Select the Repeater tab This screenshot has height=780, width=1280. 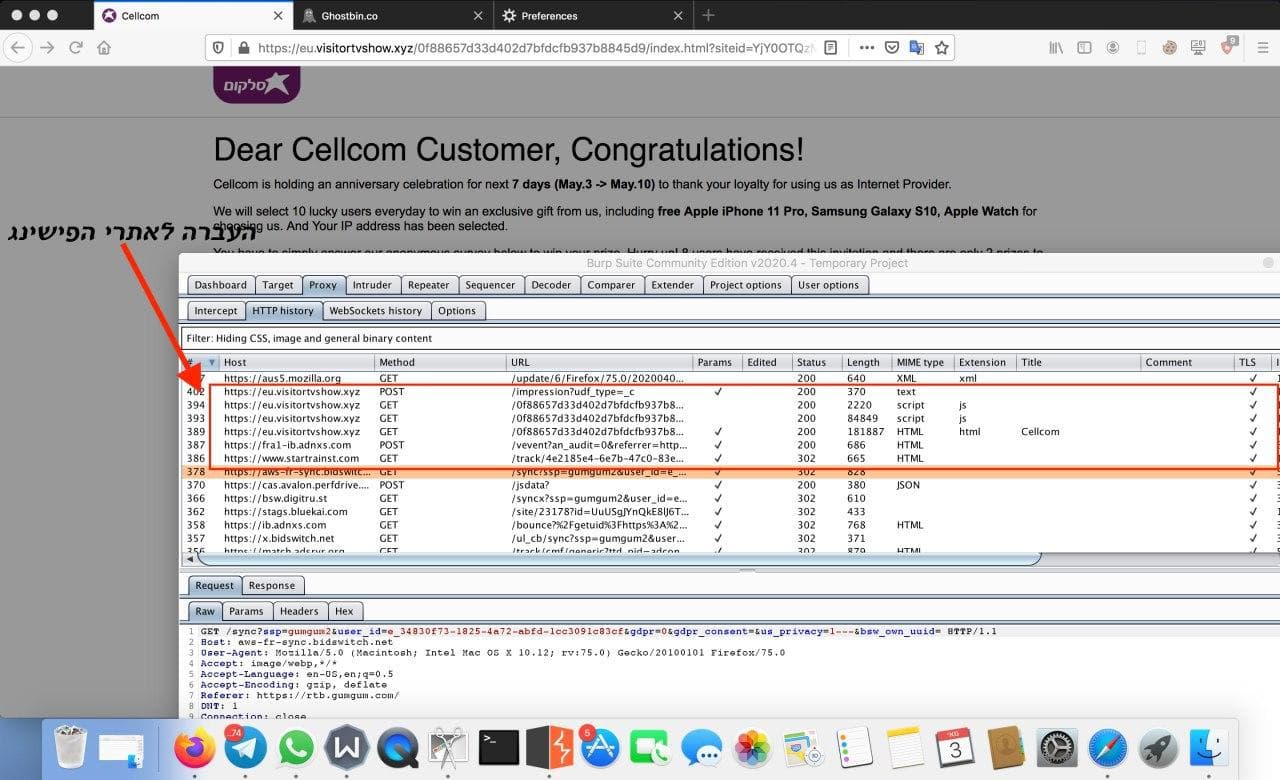point(429,285)
